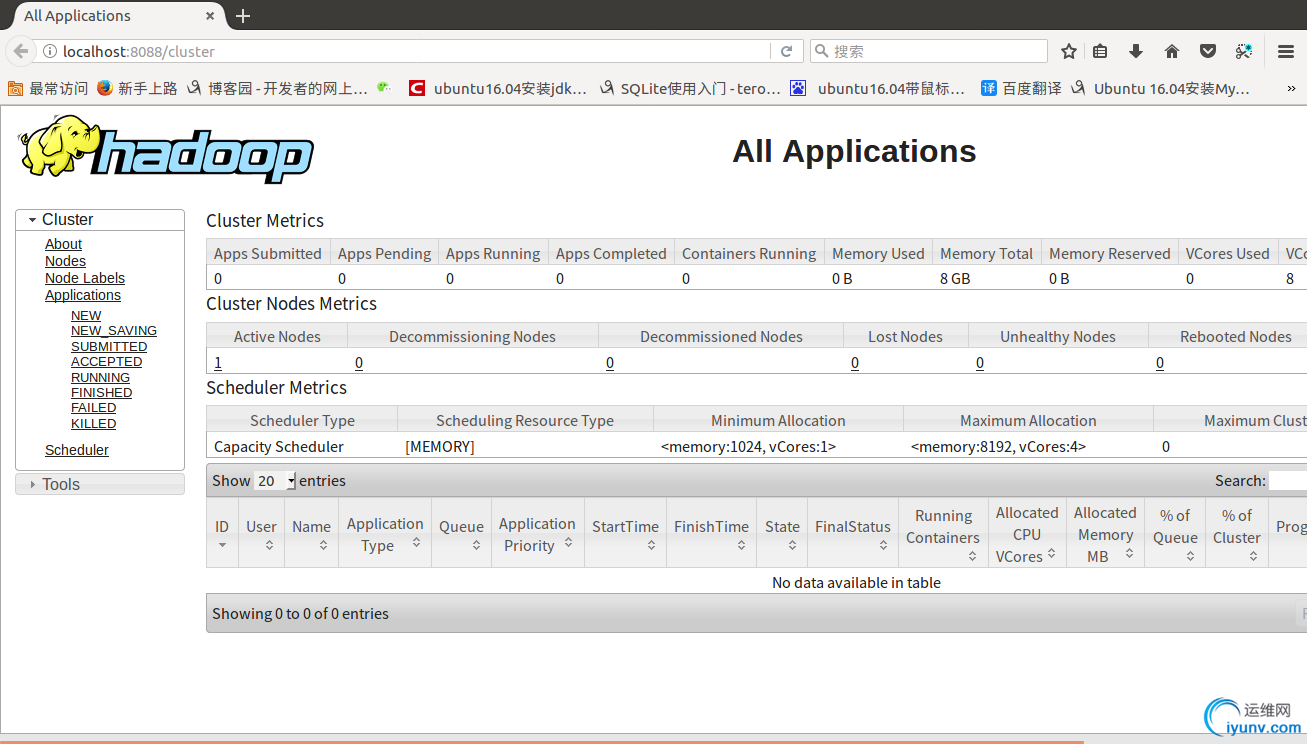Filter applications by NEW_SAVING state
The height and width of the screenshot is (744, 1307).
[x=114, y=331]
